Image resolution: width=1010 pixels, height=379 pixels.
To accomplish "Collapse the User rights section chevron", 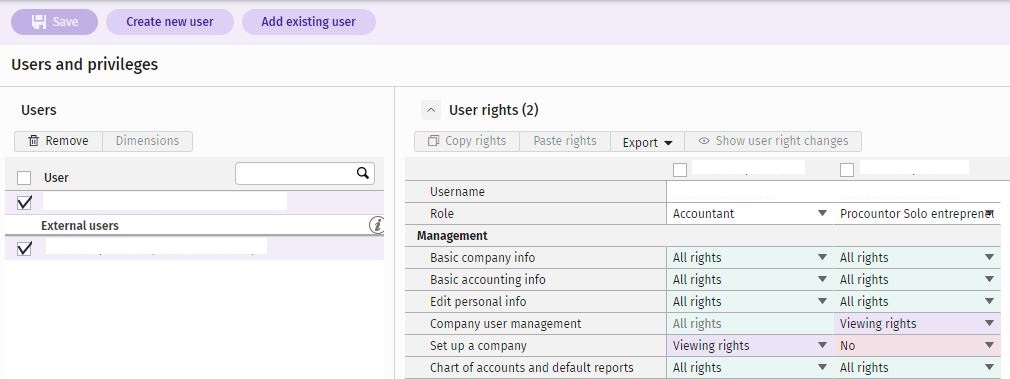I will coord(431,110).
